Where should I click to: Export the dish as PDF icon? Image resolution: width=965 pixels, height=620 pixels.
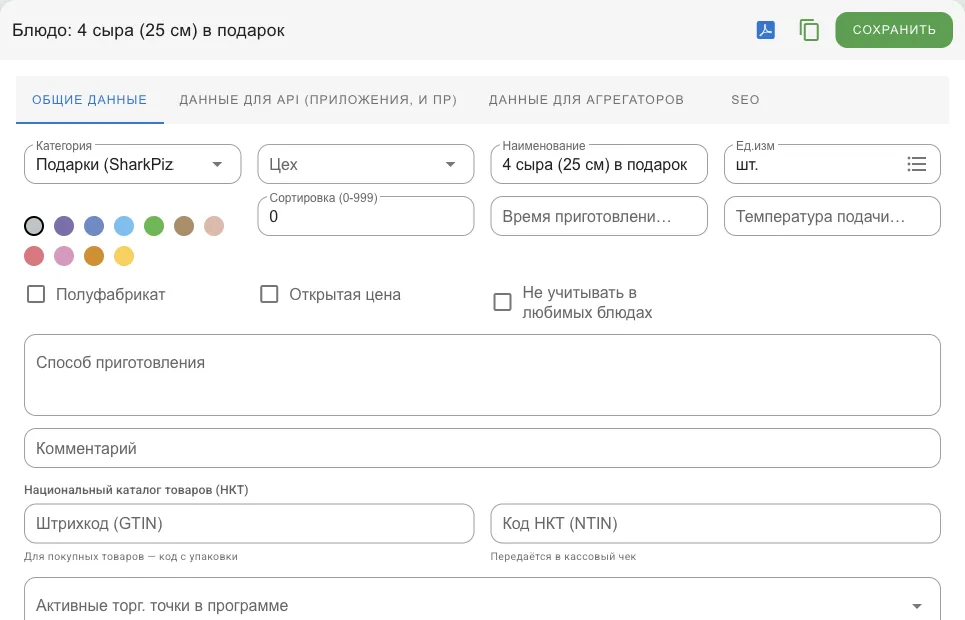766,30
